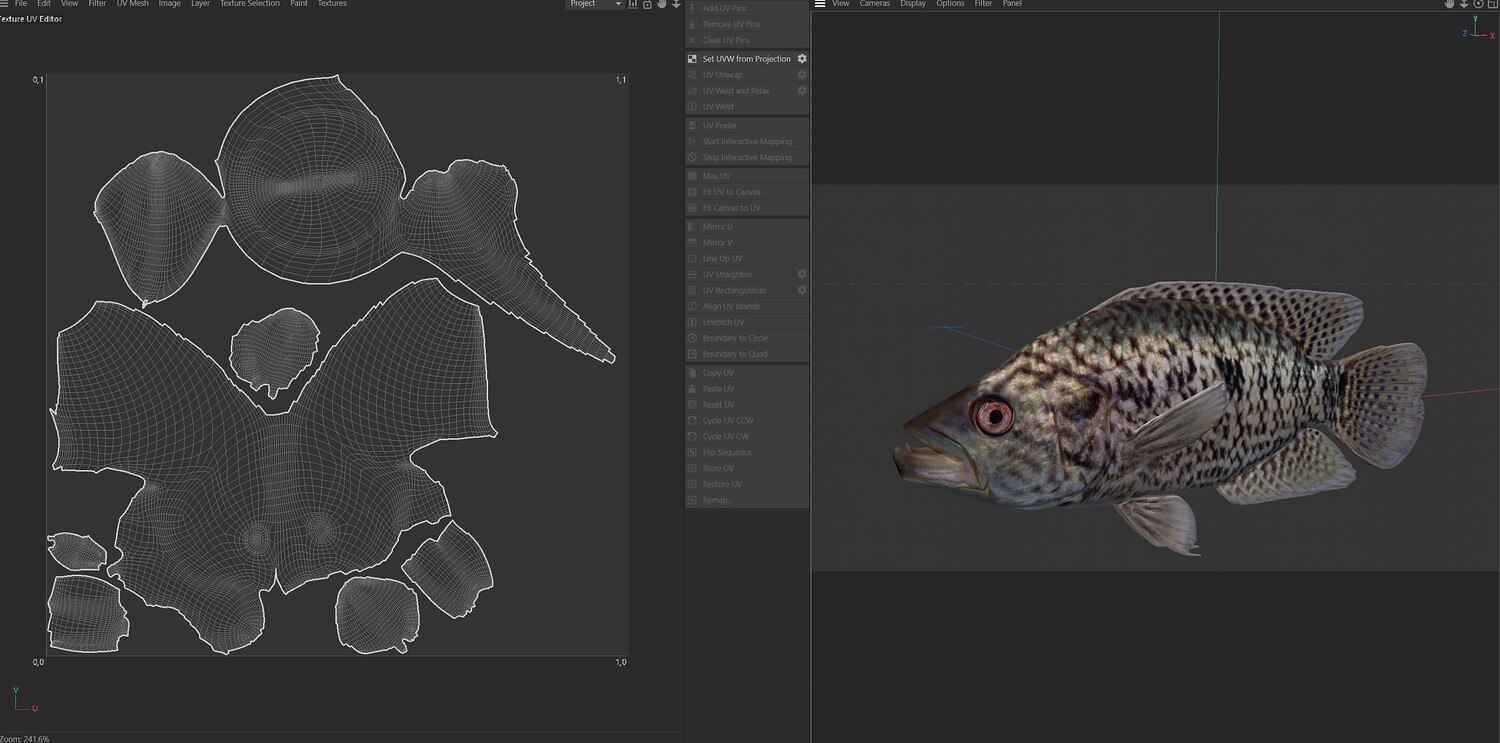Open the hamburger menu of the 3D viewport
Screen dimensions: 1500x743
tap(820, 4)
